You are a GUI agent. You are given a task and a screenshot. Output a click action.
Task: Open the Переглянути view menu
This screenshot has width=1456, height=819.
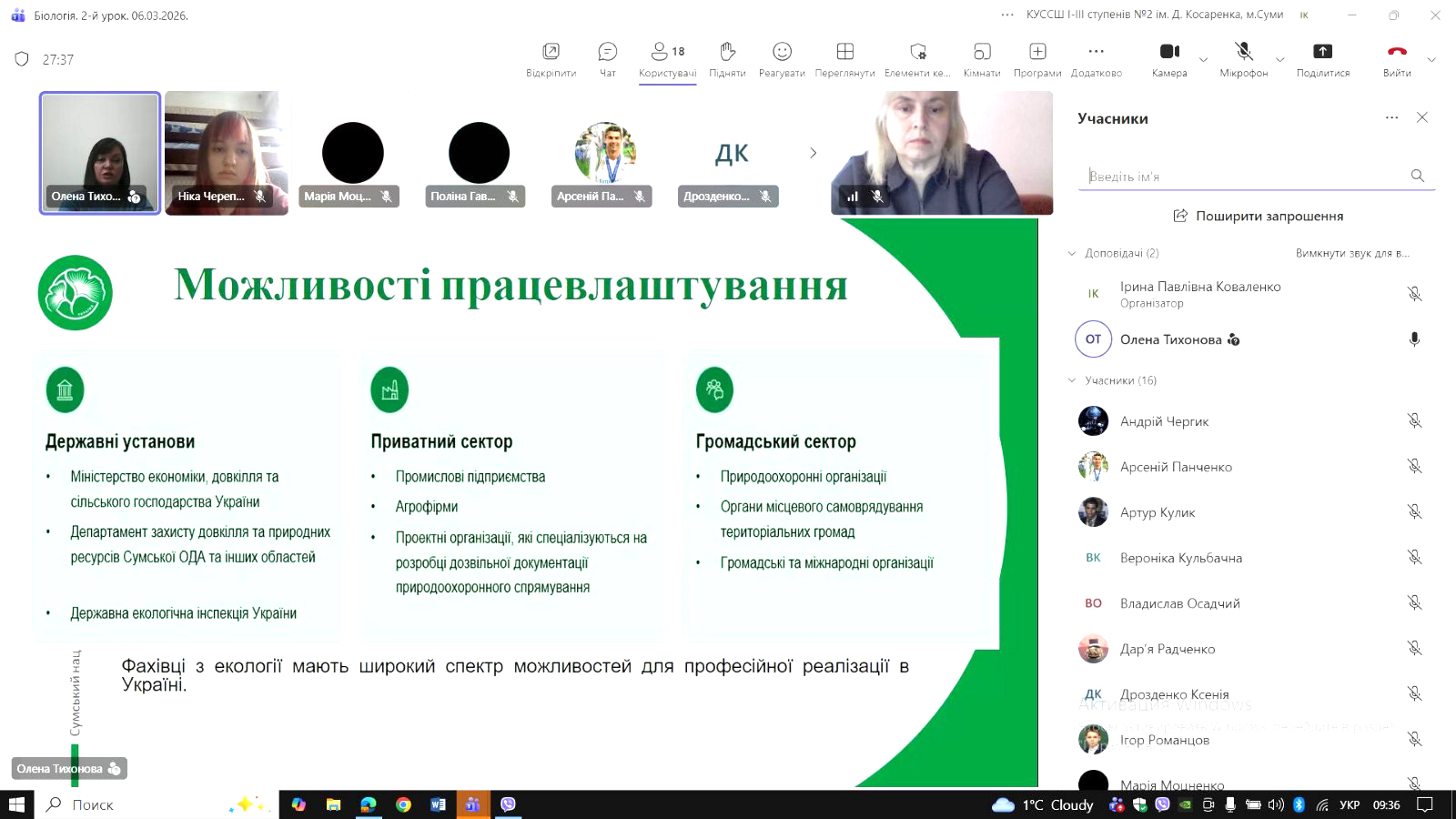[844, 58]
